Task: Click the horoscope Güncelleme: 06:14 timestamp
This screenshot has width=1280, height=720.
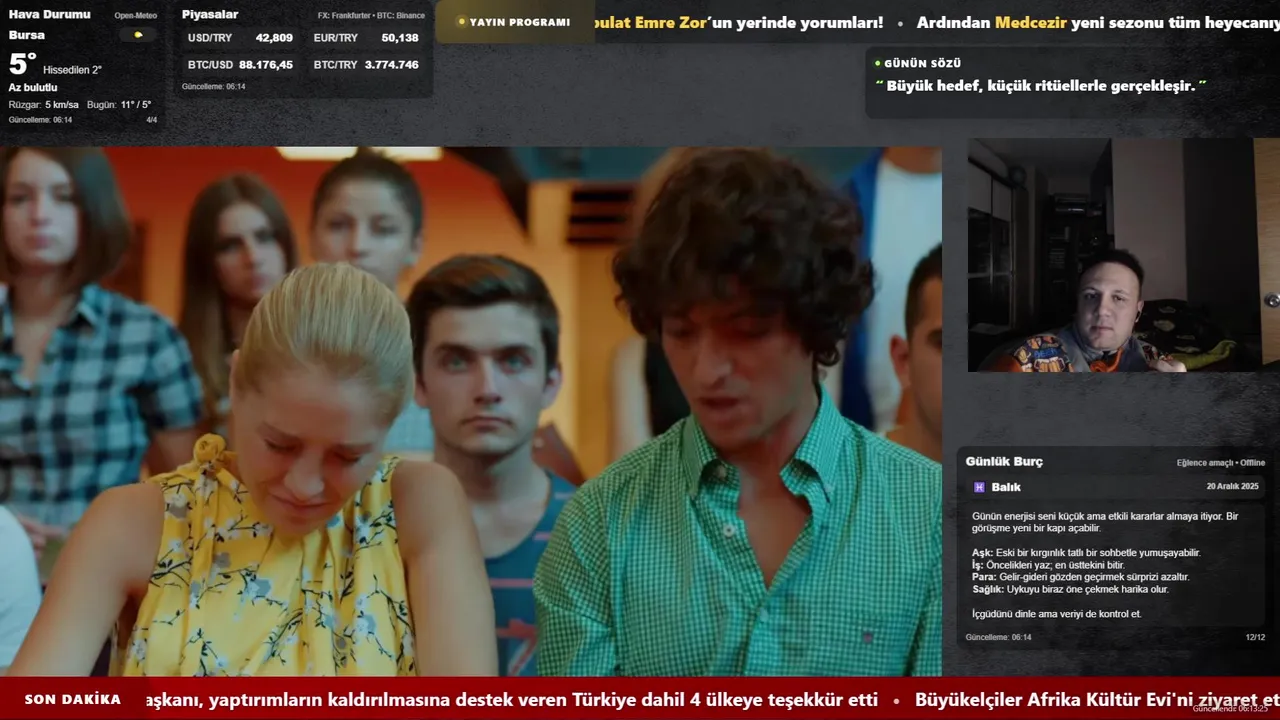Action: coord(998,637)
